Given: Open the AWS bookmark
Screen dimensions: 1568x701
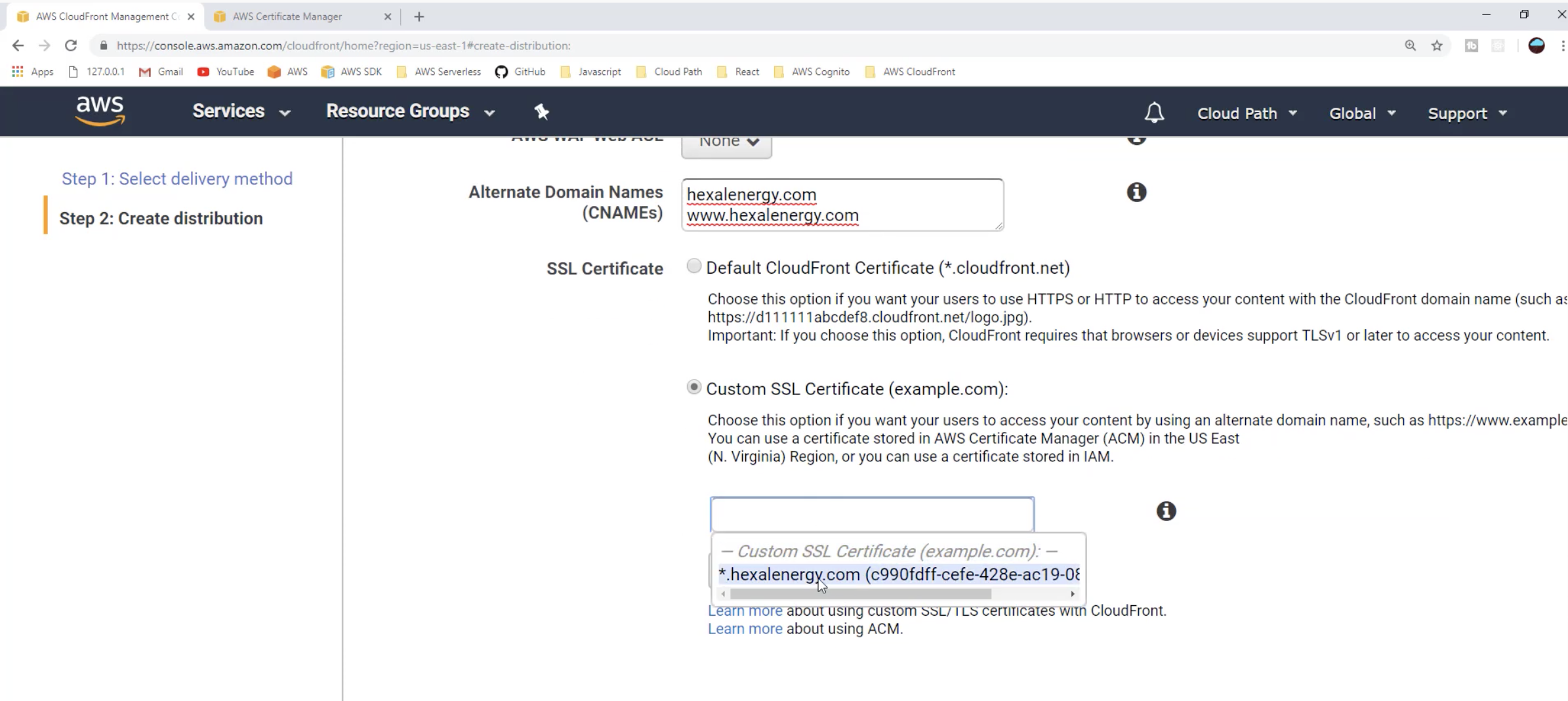Looking at the screenshot, I should point(287,72).
